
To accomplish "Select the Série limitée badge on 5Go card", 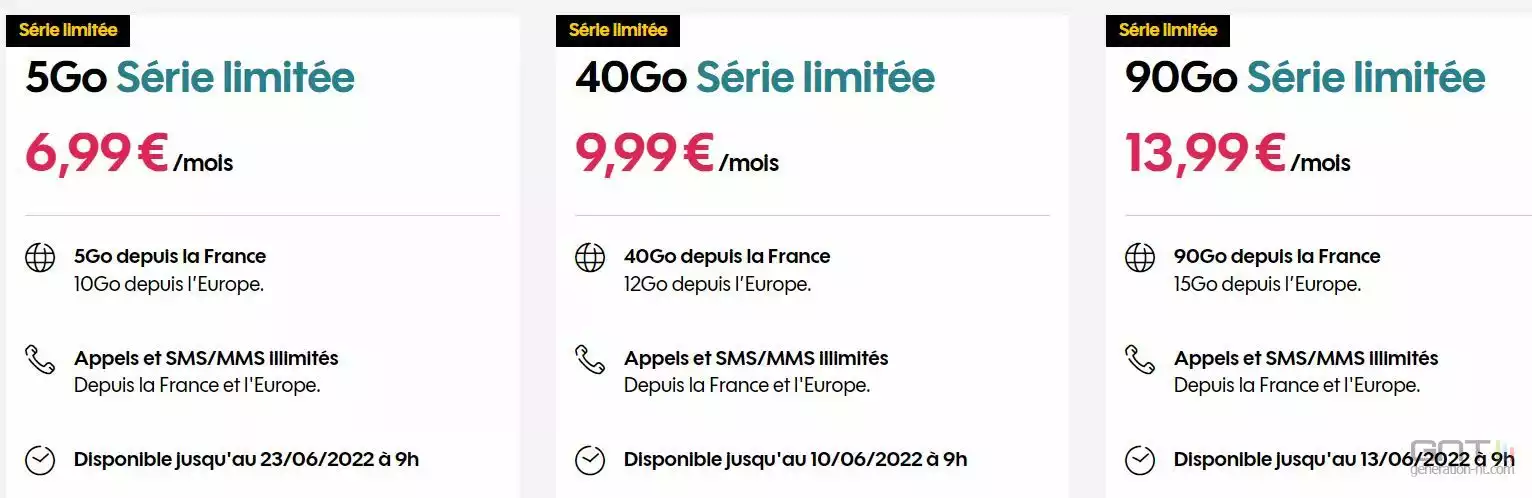I will pos(68,30).
